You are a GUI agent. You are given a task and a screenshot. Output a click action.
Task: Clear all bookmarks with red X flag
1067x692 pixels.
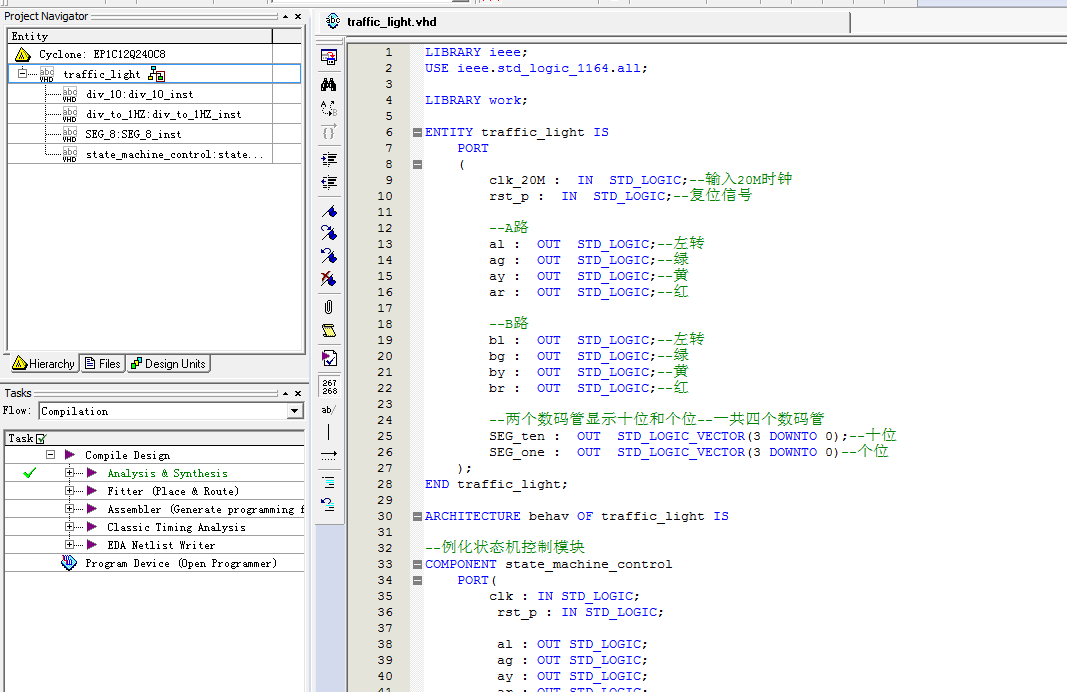coord(328,279)
